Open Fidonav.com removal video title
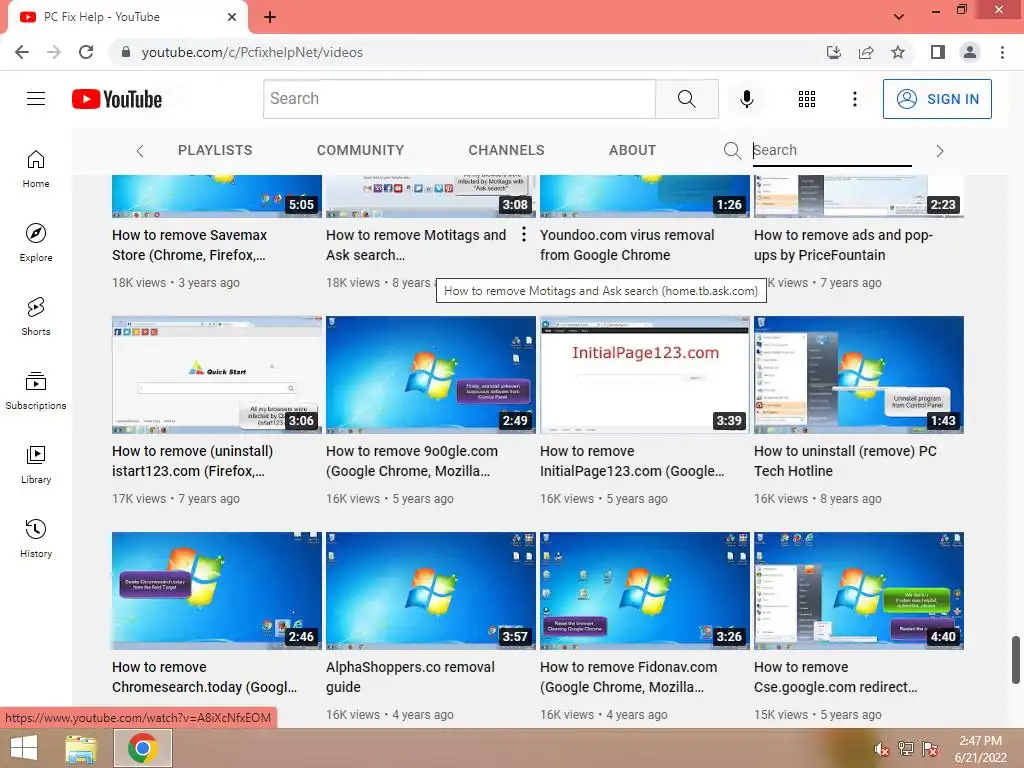 point(628,677)
